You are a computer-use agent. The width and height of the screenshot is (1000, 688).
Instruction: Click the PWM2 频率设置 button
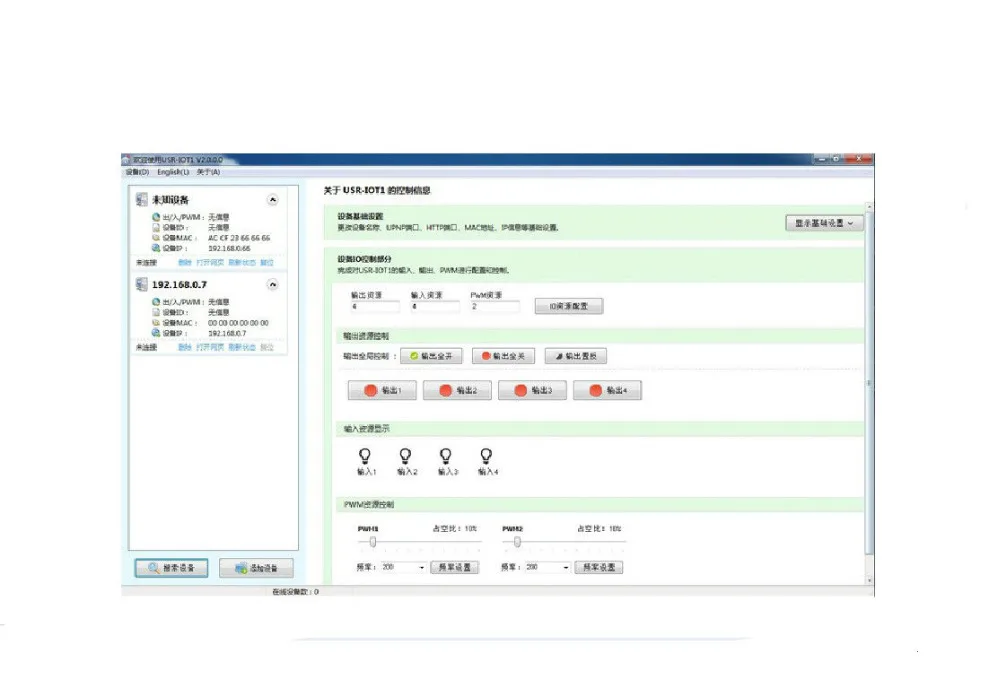[599, 567]
